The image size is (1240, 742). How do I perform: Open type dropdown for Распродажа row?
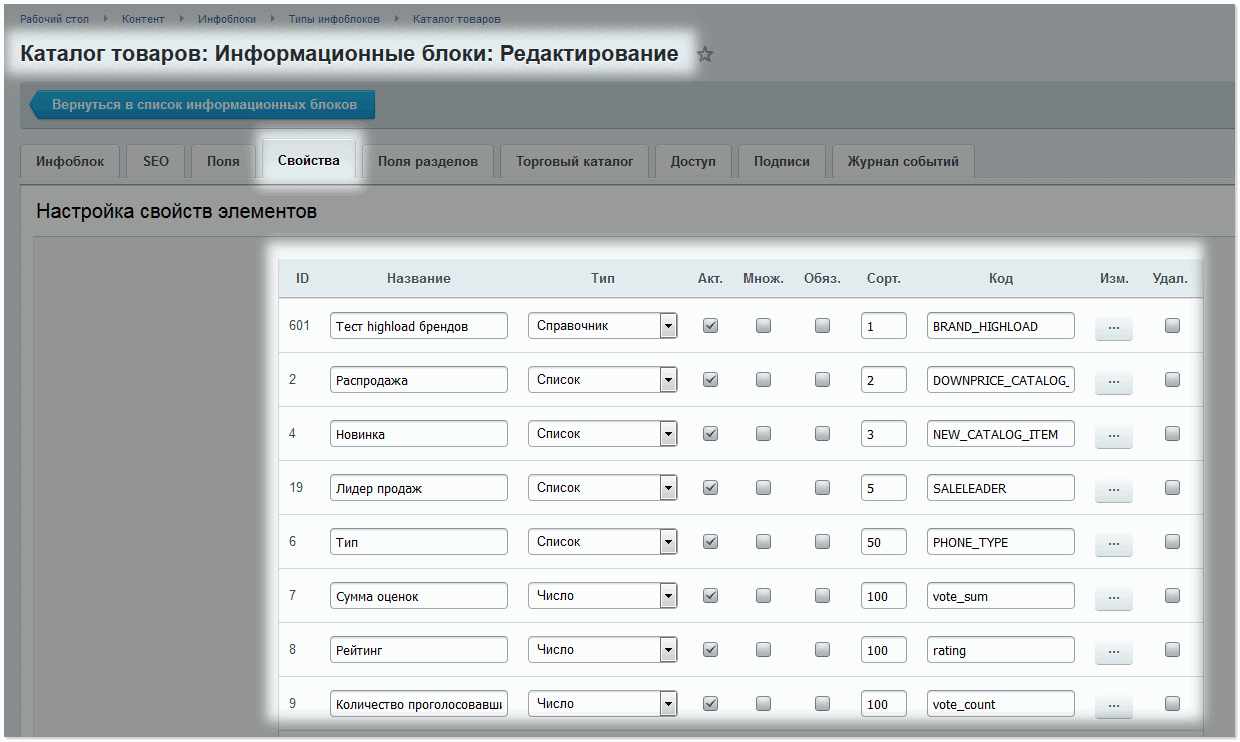603,380
